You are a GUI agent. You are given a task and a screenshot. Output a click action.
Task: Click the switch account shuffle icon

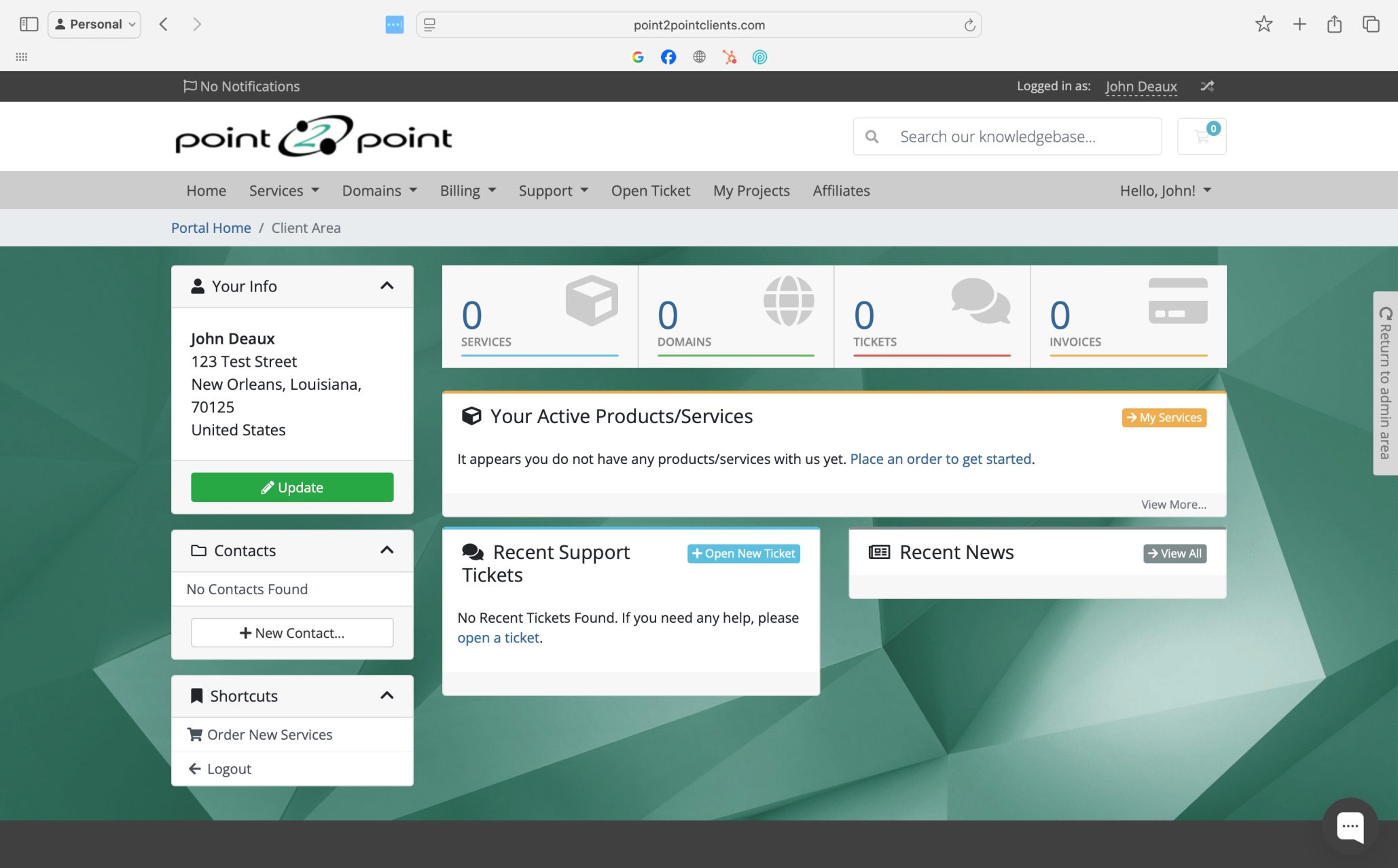point(1206,86)
